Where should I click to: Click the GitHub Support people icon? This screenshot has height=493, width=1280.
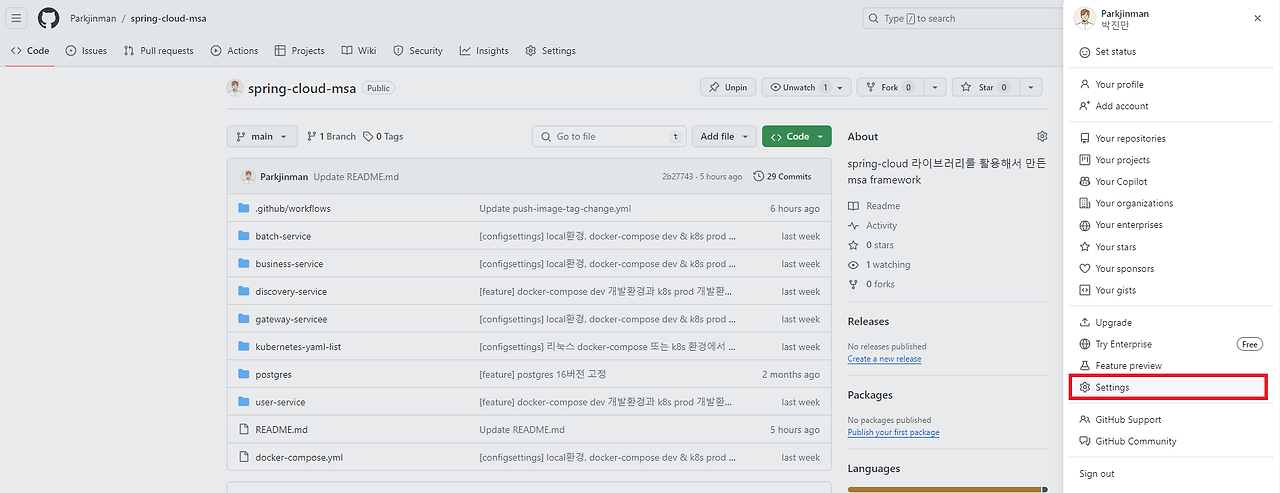[x=1085, y=420]
